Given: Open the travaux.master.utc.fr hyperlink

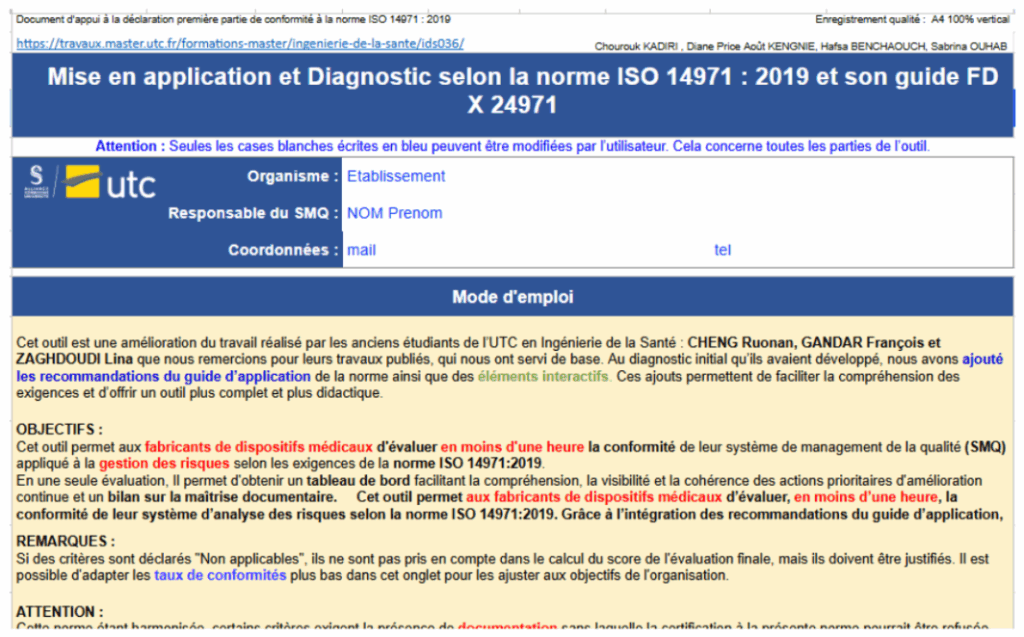Looking at the screenshot, I should [240, 44].
